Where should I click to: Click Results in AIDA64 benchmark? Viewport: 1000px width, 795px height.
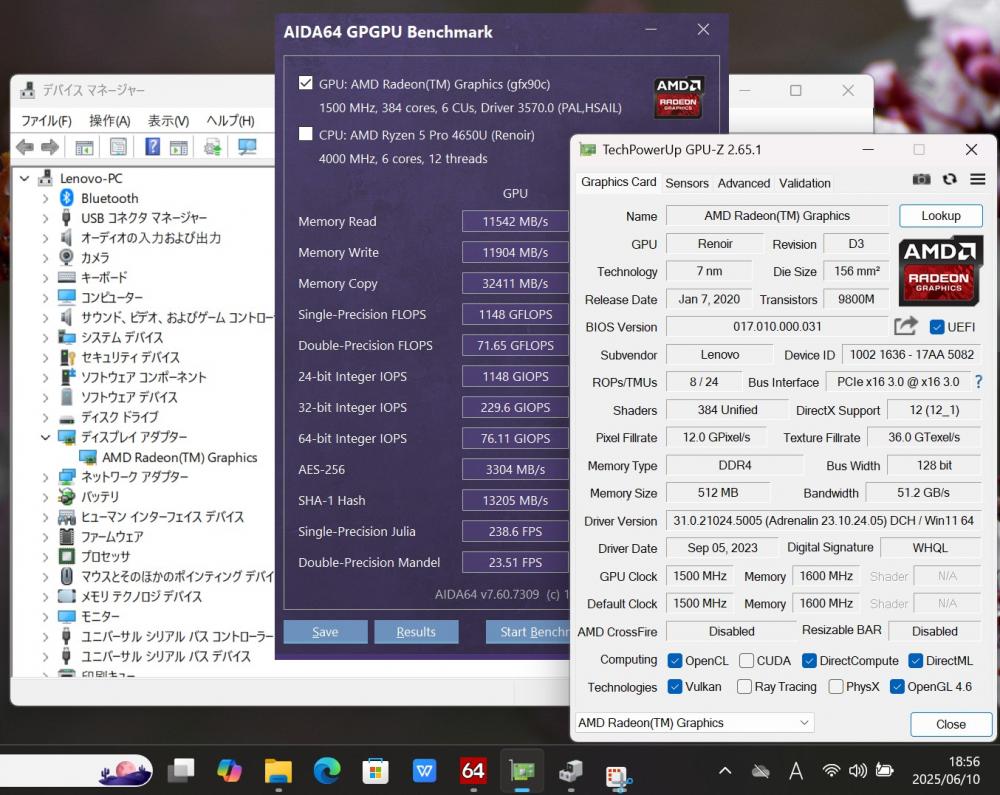click(x=416, y=631)
